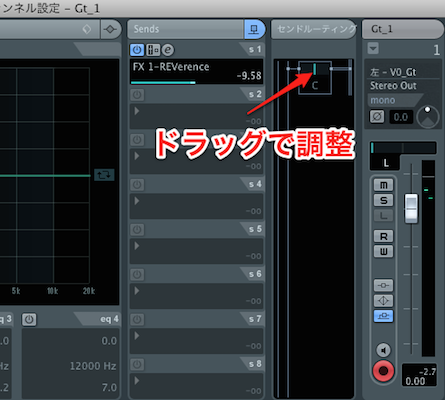Solo the Gt_1 channel with S button
The height and width of the screenshot is (400, 445).
(384, 200)
